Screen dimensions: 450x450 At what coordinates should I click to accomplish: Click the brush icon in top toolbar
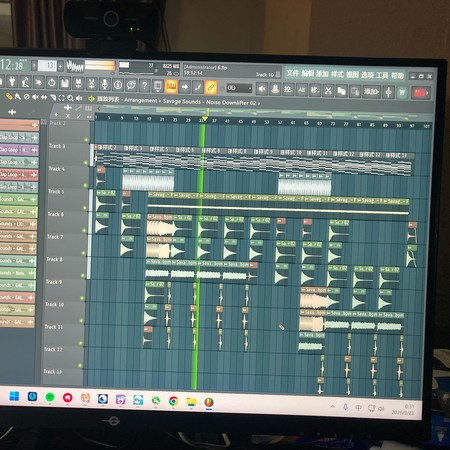tap(198, 88)
